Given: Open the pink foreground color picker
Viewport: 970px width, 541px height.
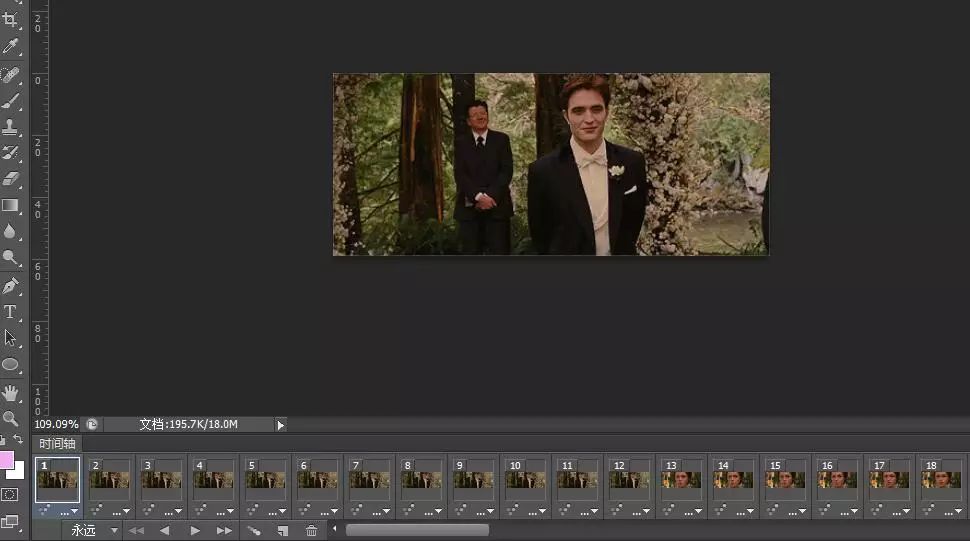Looking at the screenshot, I should point(6,459).
